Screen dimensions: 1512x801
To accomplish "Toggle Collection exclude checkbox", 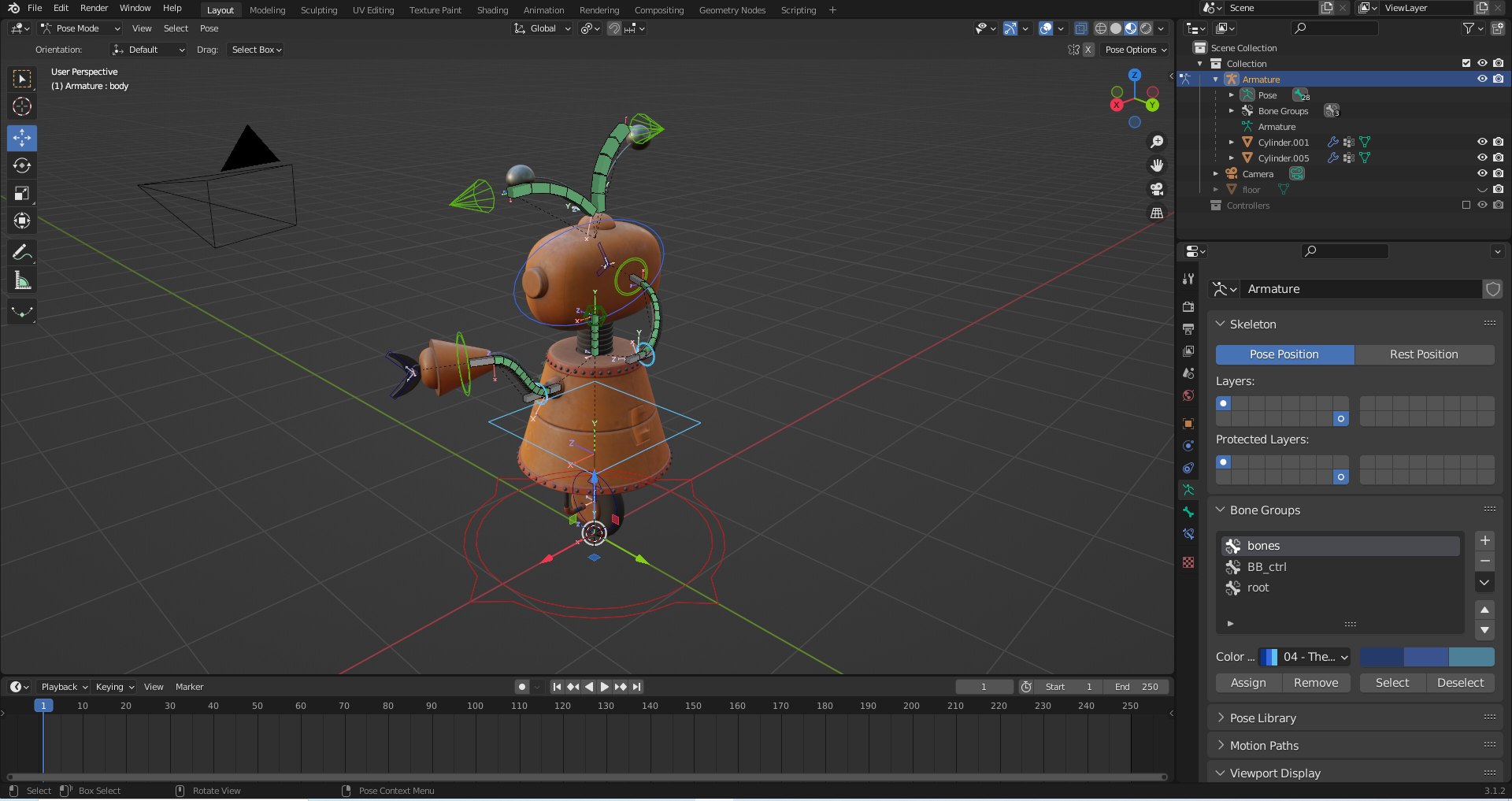I will pos(1466,63).
